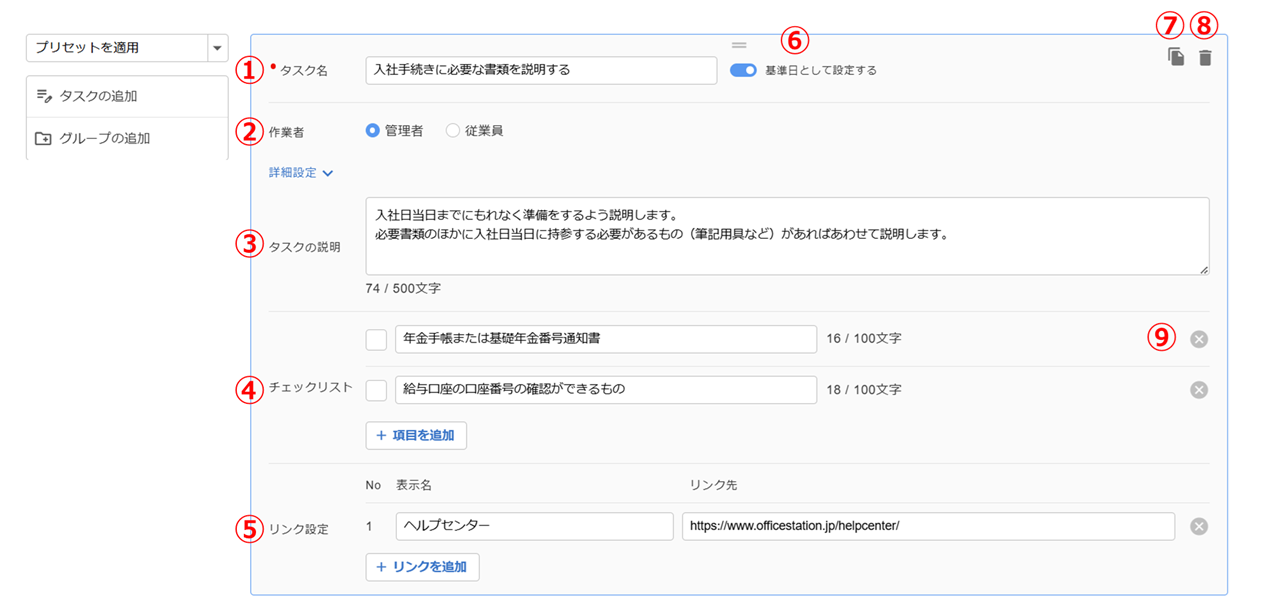
Task: Click the drag handle above the task card
Action: pyautogui.click(x=739, y=45)
